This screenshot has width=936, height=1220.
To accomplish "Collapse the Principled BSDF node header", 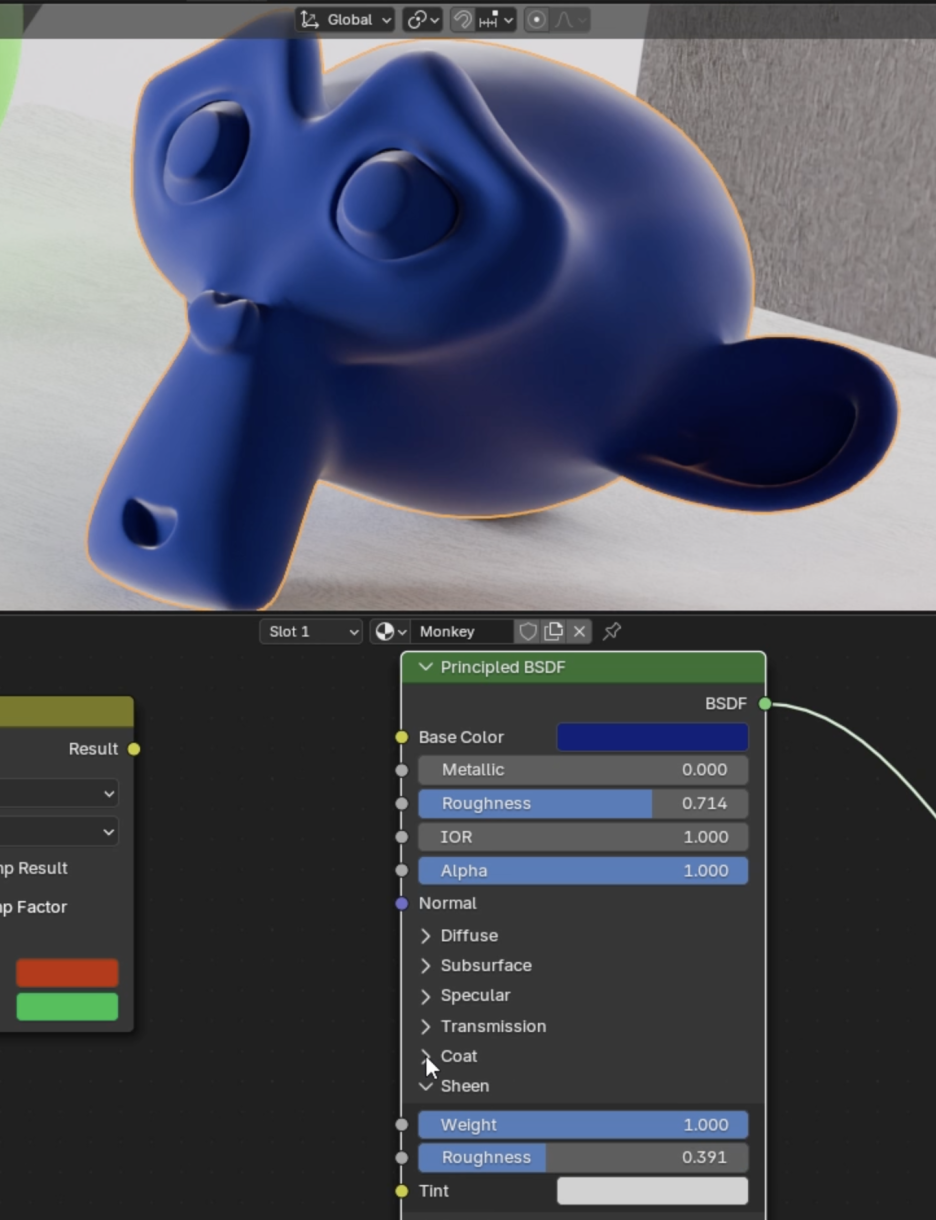I will (426, 667).
